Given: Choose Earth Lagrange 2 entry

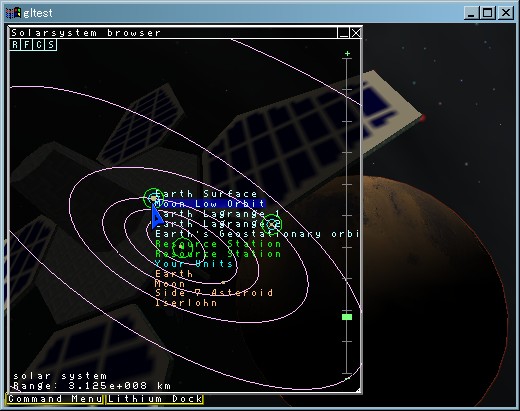Looking at the screenshot, I should pos(218,224).
